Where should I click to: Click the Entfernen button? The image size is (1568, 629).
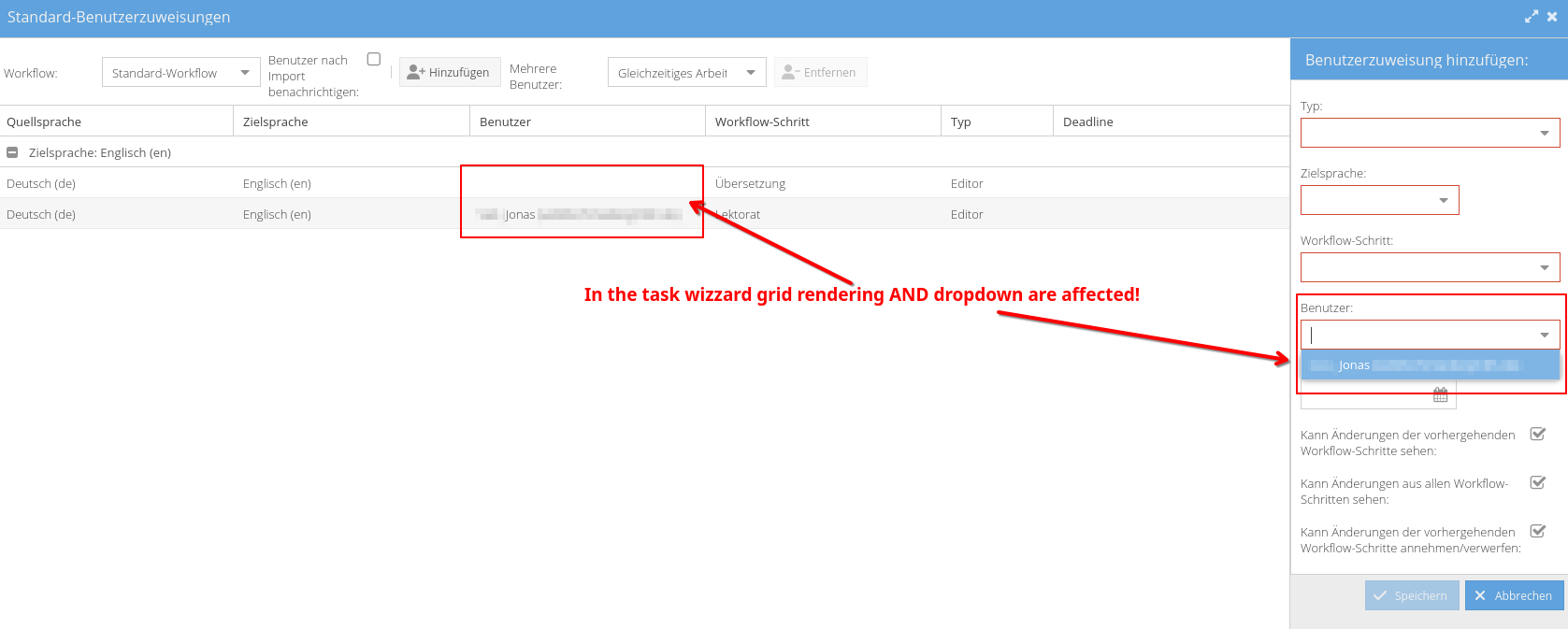point(820,73)
